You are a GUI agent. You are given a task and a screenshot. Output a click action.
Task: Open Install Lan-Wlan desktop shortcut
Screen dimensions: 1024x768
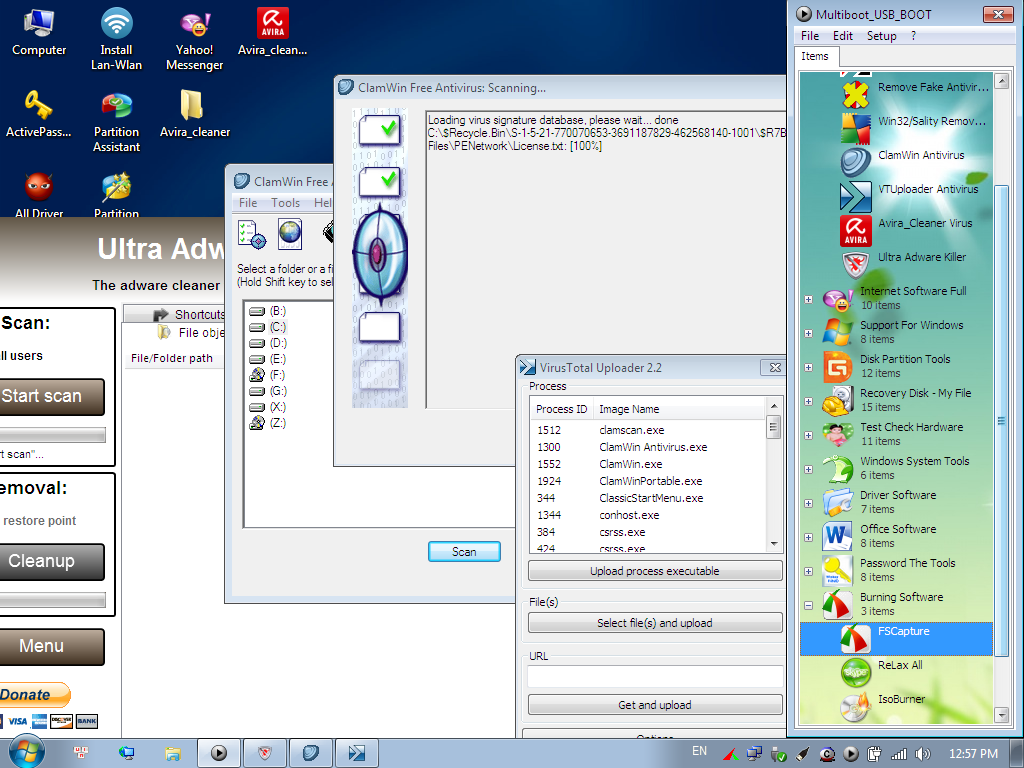[x=116, y=39]
